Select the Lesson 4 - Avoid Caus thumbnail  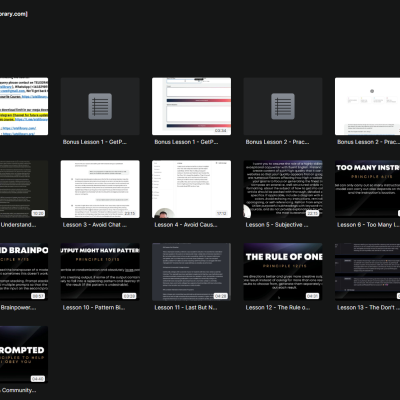[x=191, y=189]
